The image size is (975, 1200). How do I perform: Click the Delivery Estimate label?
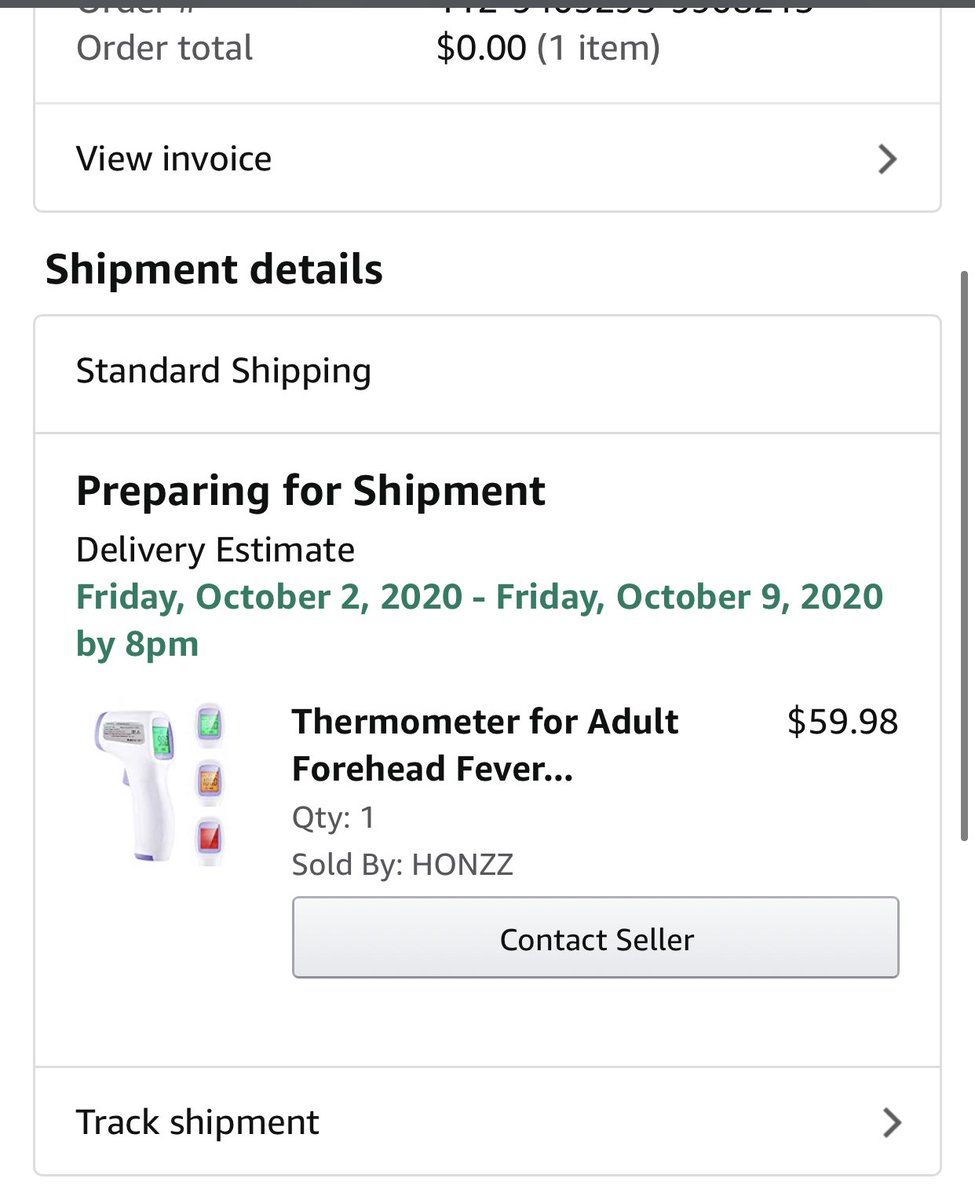[215, 550]
